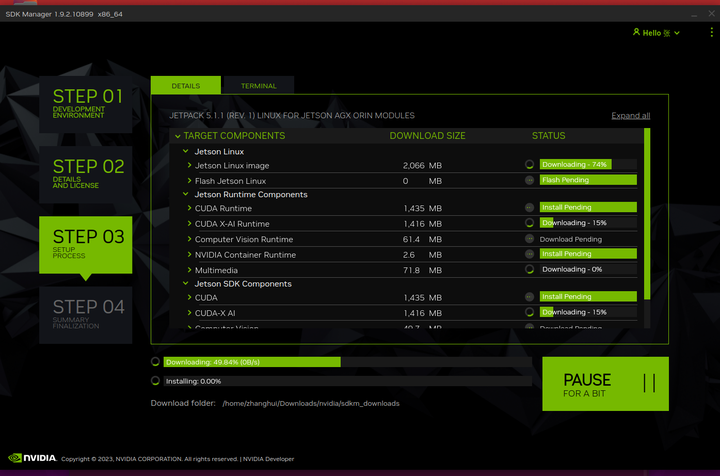Image resolution: width=720 pixels, height=476 pixels.
Task: Close the SDK Manager window
Action: pyautogui.click(x=711, y=14)
